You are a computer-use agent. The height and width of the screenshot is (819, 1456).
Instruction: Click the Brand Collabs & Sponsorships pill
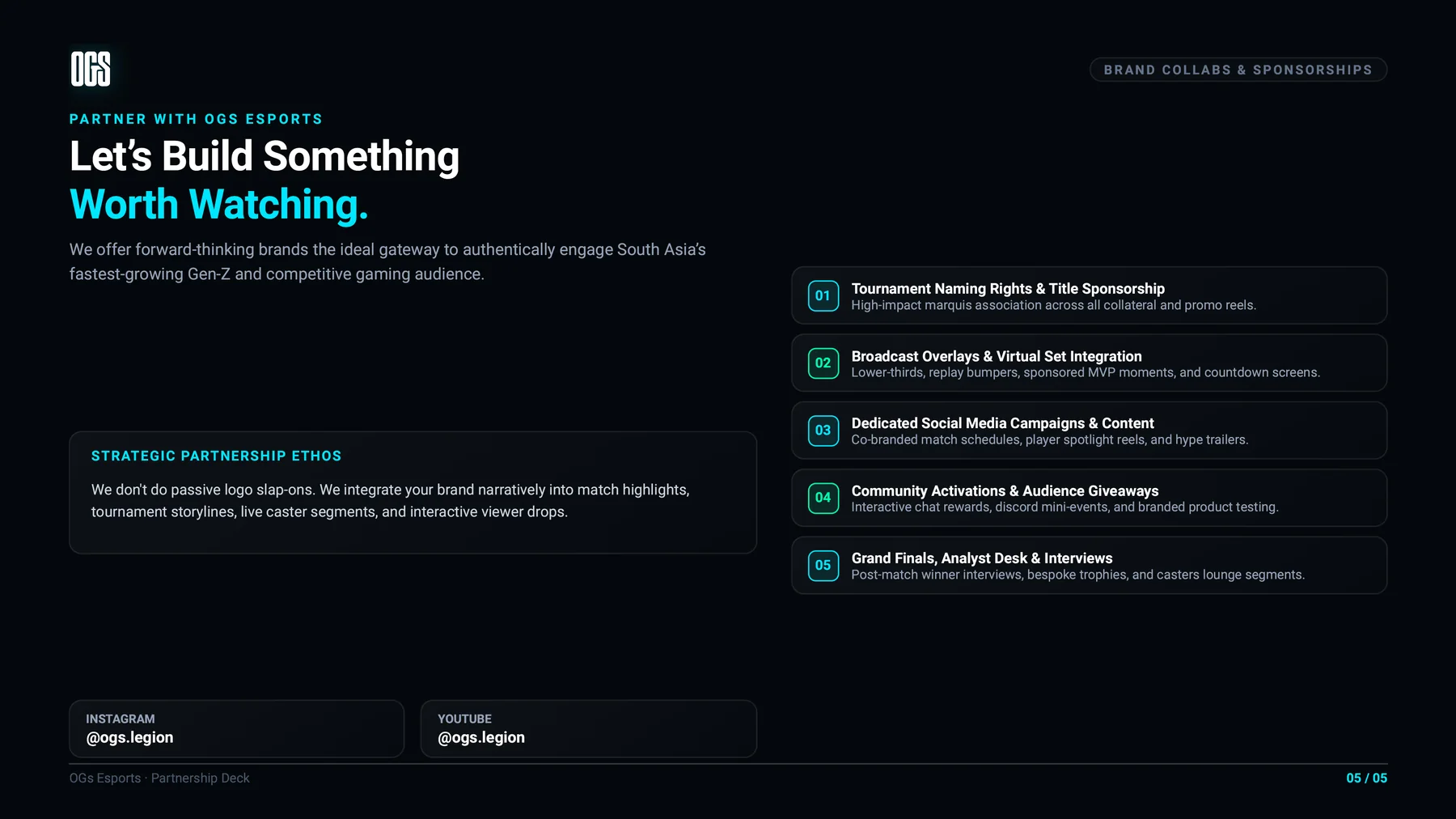click(x=1238, y=70)
